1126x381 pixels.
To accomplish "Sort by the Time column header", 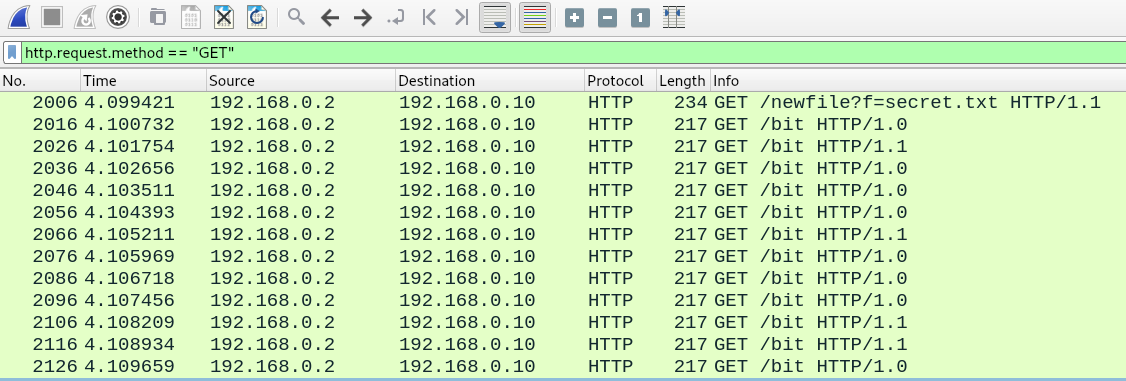I will pos(144,81).
